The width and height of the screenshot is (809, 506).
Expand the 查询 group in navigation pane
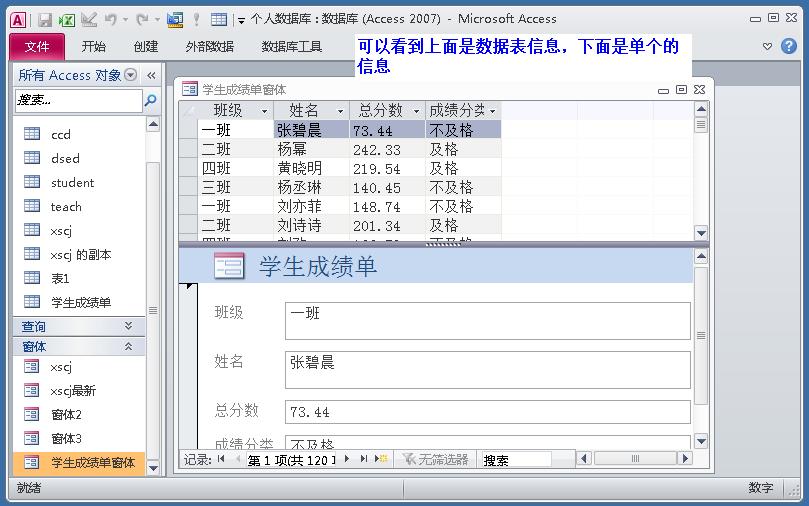[128, 326]
